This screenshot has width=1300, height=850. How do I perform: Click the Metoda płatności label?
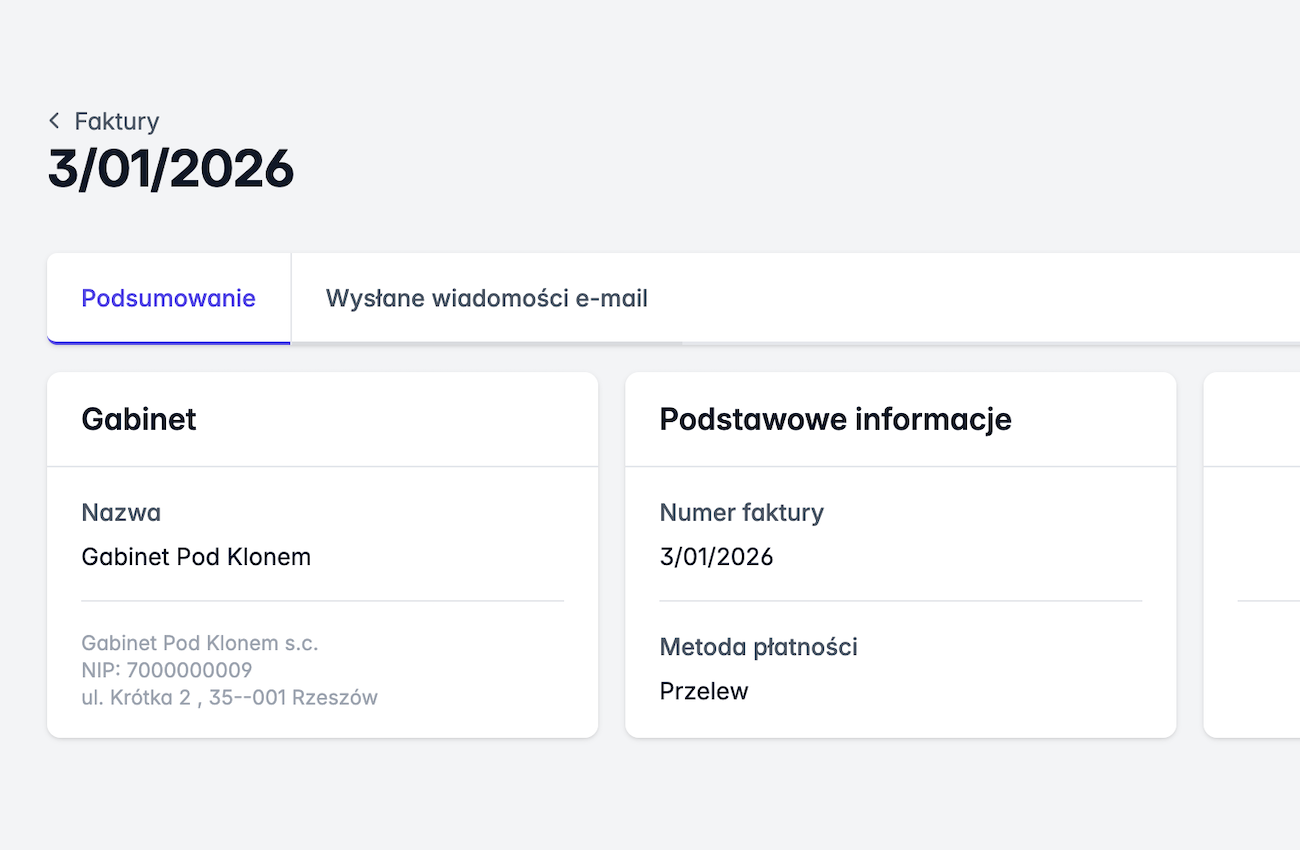pyautogui.click(x=758, y=646)
